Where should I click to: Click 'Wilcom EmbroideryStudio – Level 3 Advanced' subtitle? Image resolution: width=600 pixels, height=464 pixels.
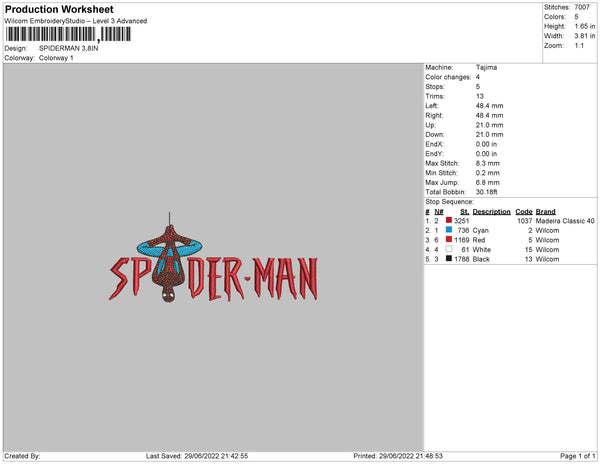pyautogui.click(x=76, y=21)
